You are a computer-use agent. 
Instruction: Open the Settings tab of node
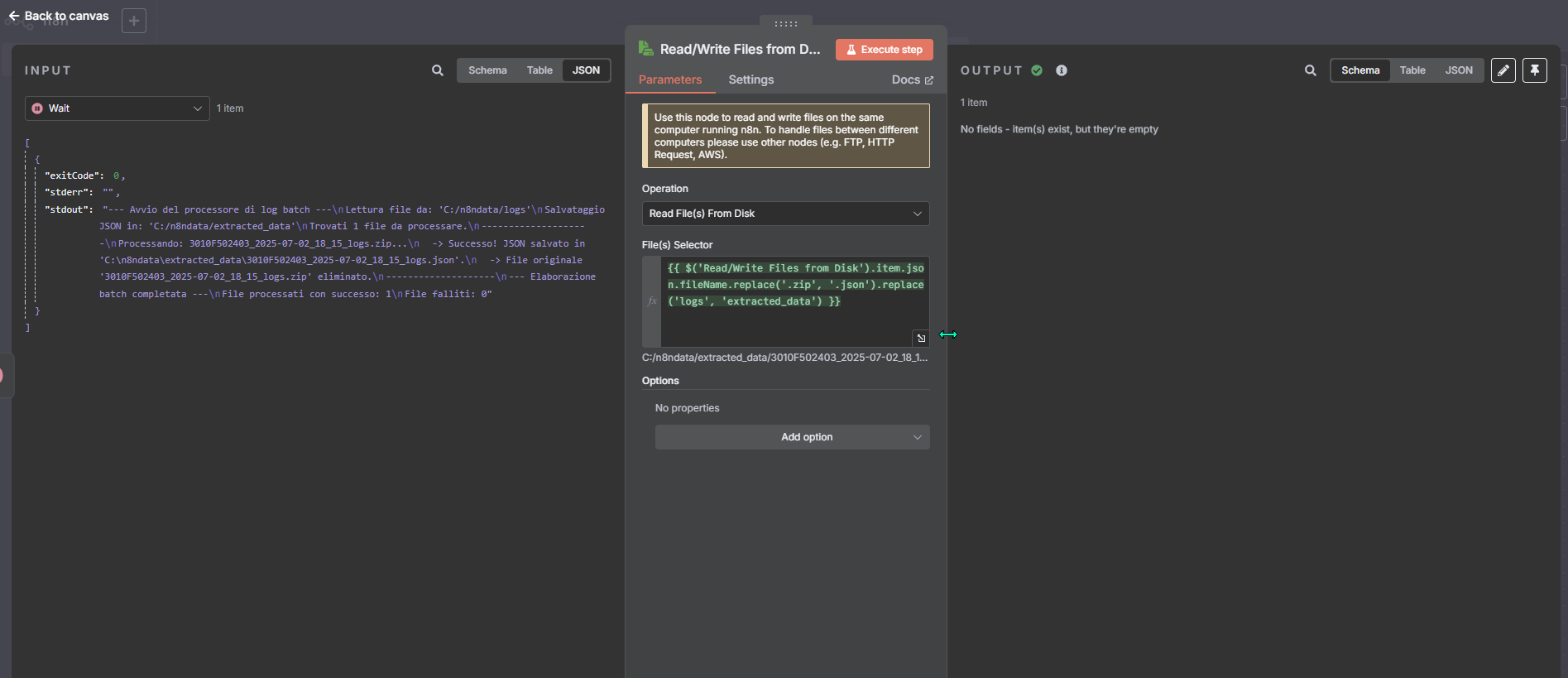tap(751, 79)
